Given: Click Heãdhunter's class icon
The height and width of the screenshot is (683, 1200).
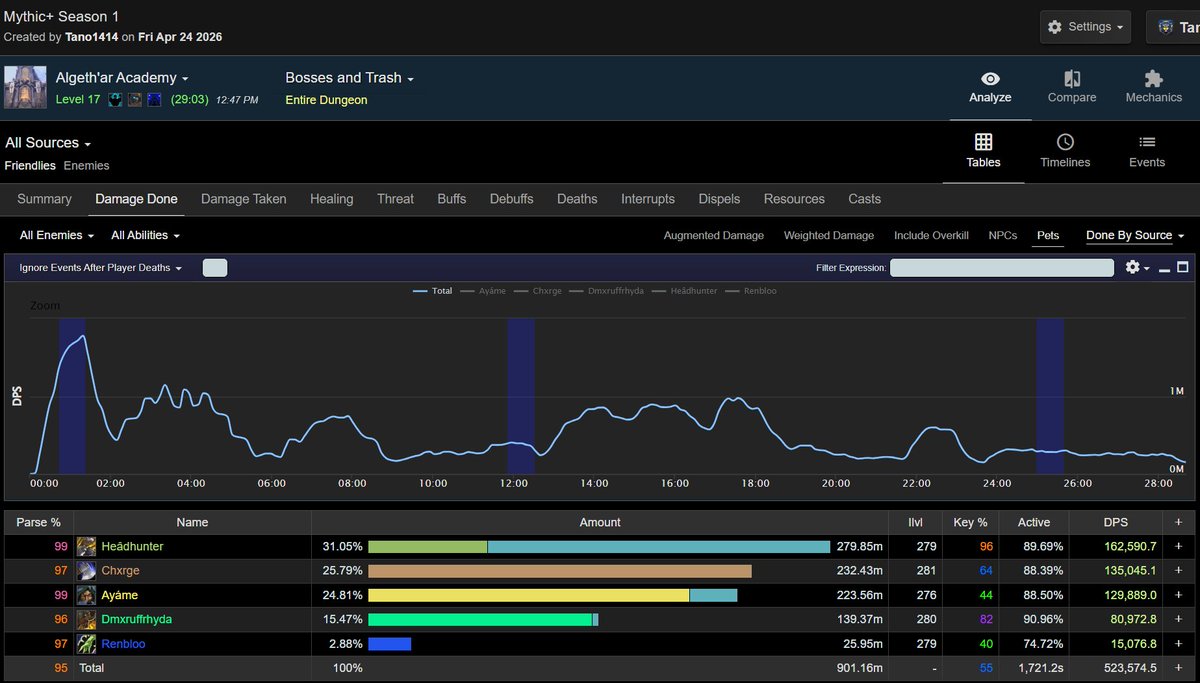Looking at the screenshot, I should coord(87,547).
